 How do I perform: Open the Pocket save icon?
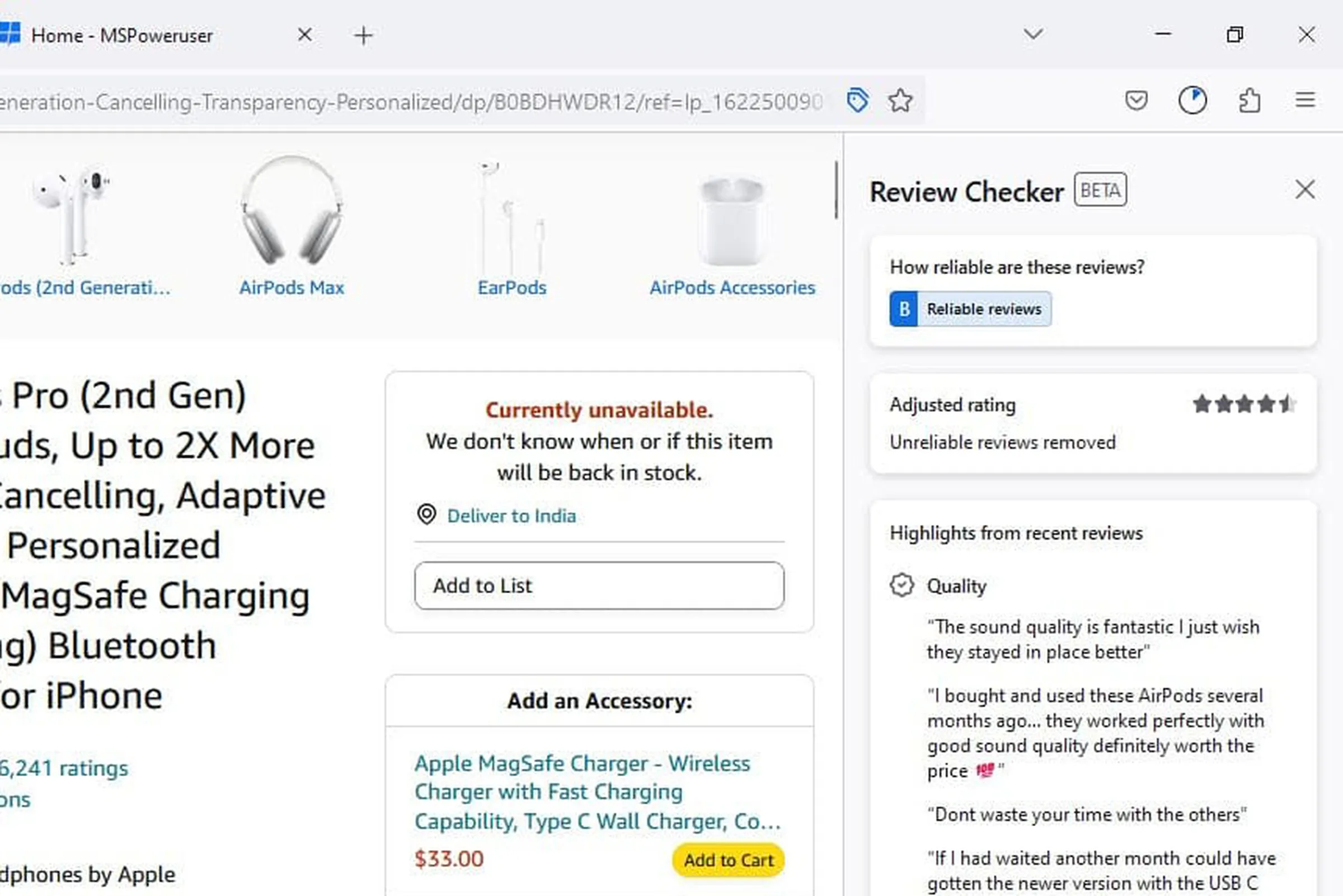click(1135, 101)
